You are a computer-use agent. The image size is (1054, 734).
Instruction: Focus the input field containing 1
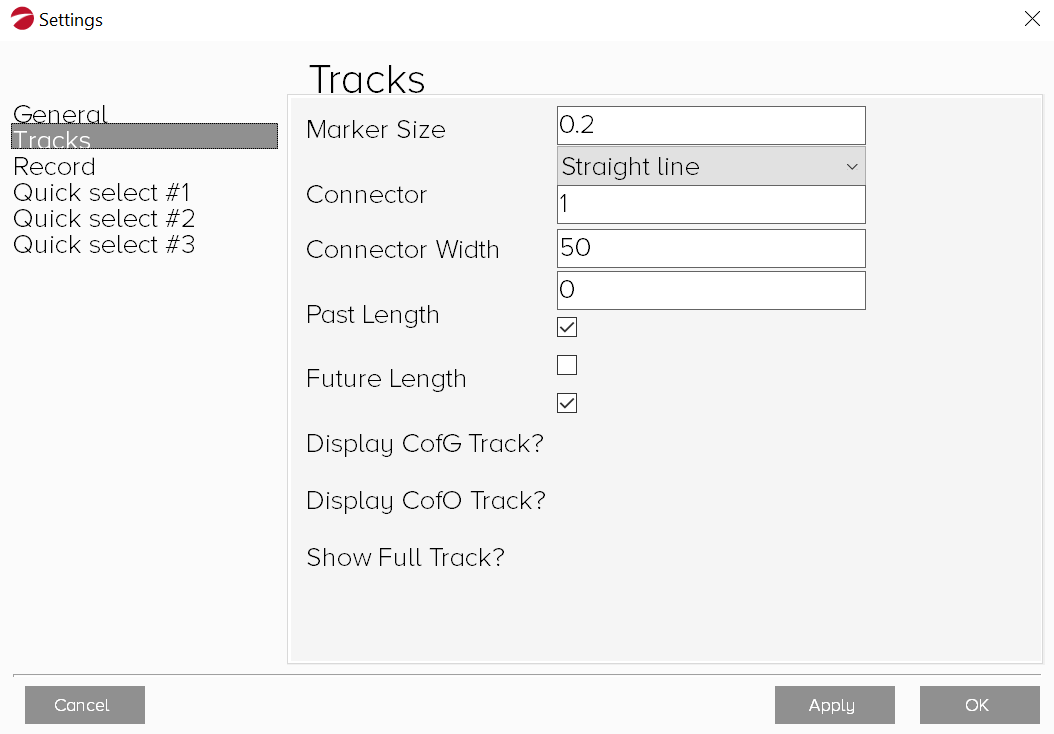tap(710, 204)
